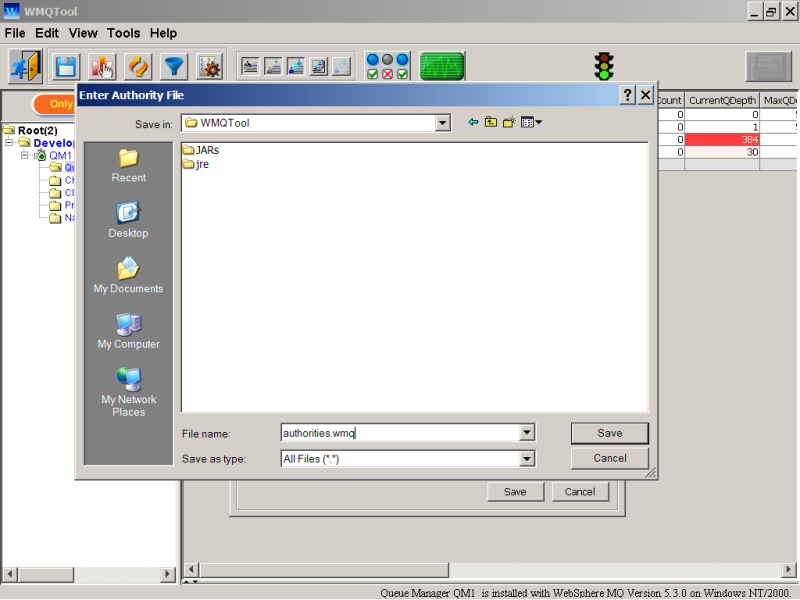Click the third staircase level icon
The width and height of the screenshot is (800, 600).
[x=296, y=66]
